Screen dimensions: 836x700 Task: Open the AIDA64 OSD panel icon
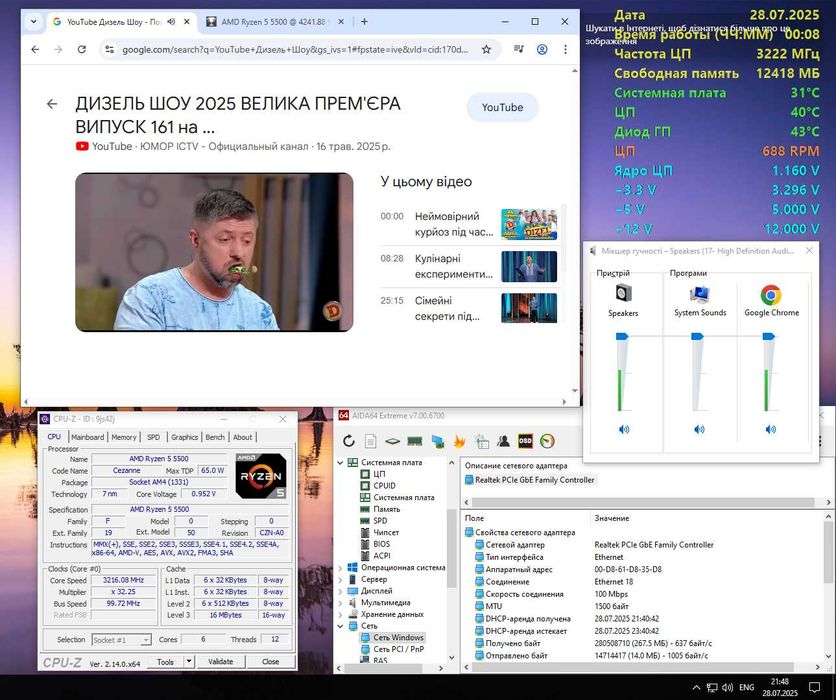[525, 441]
